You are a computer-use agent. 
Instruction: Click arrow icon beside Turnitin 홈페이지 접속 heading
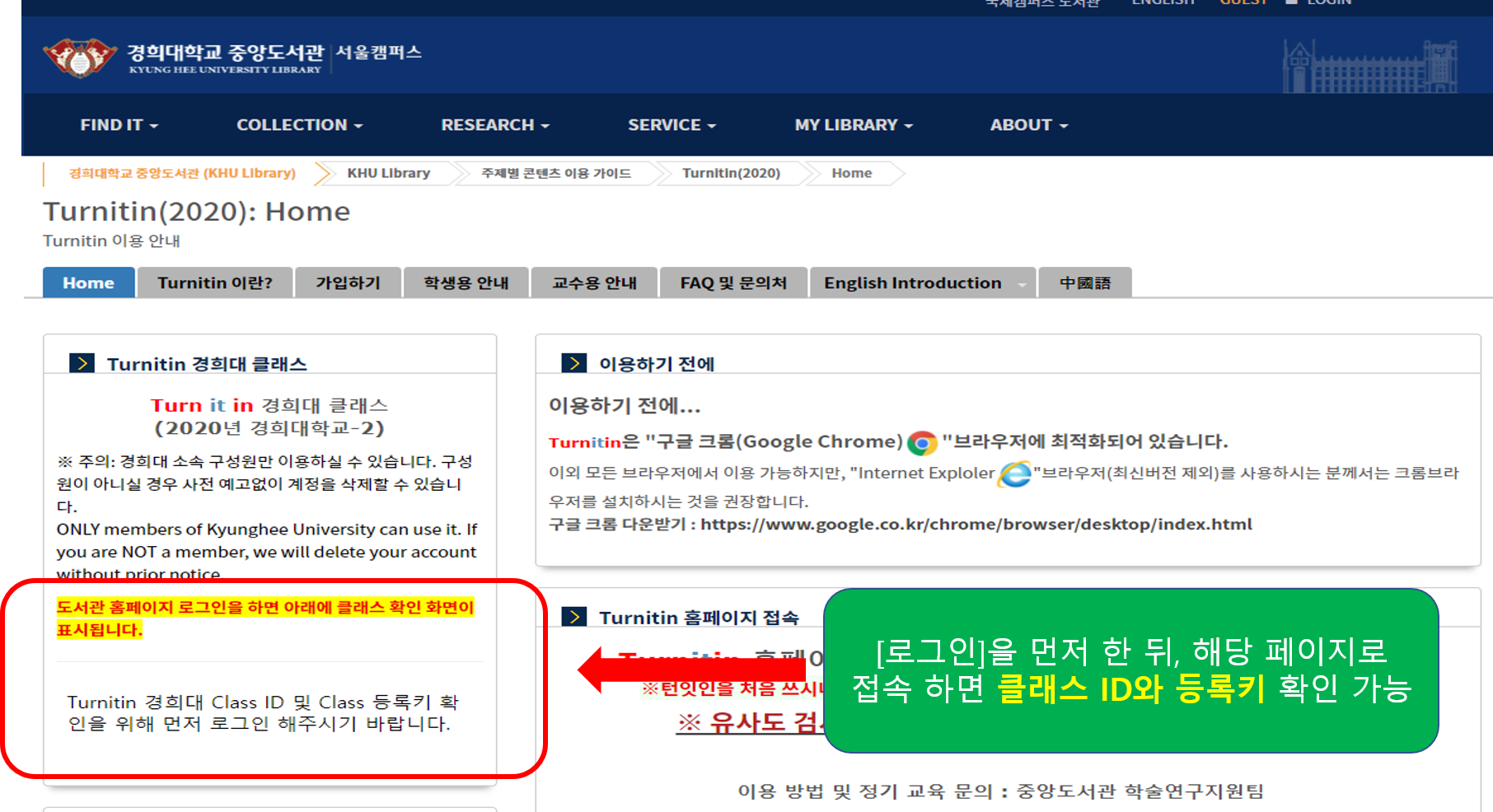[573, 617]
